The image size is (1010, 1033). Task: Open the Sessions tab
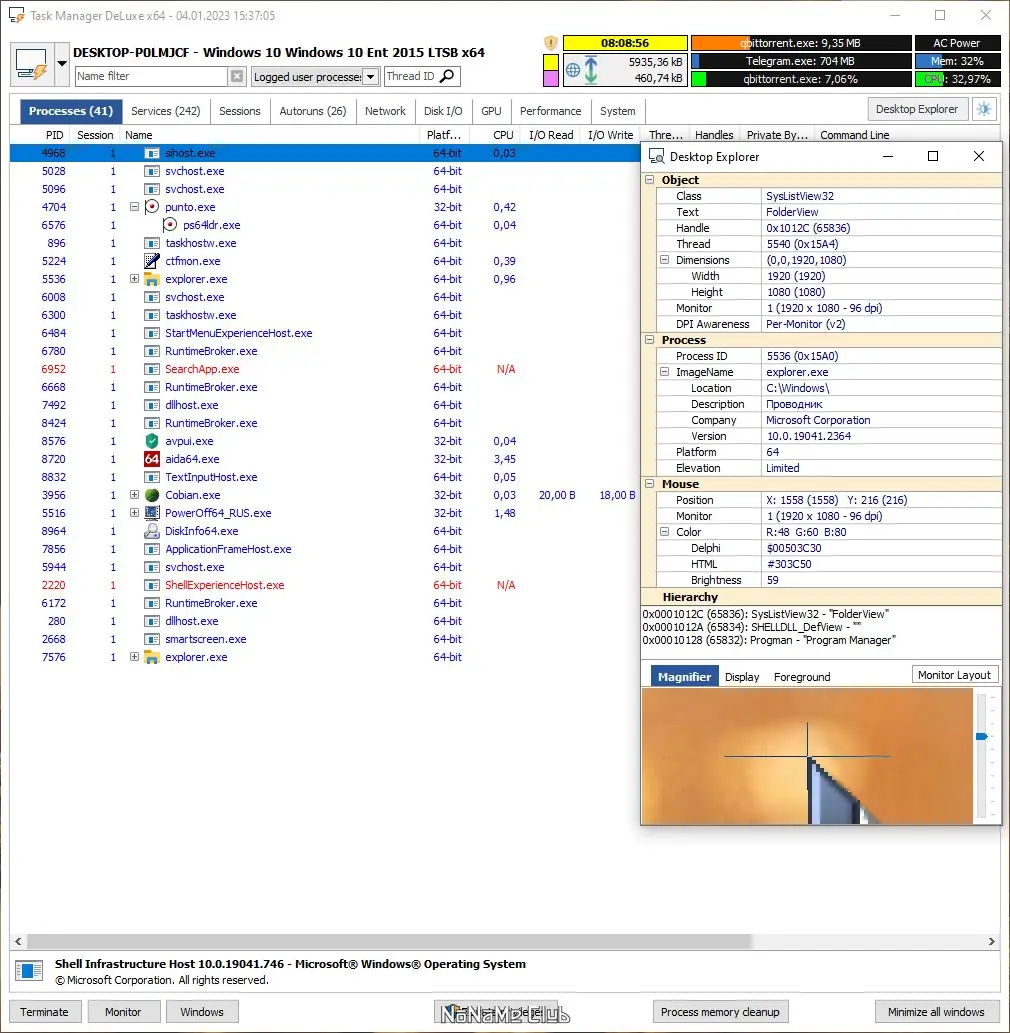click(x=240, y=111)
